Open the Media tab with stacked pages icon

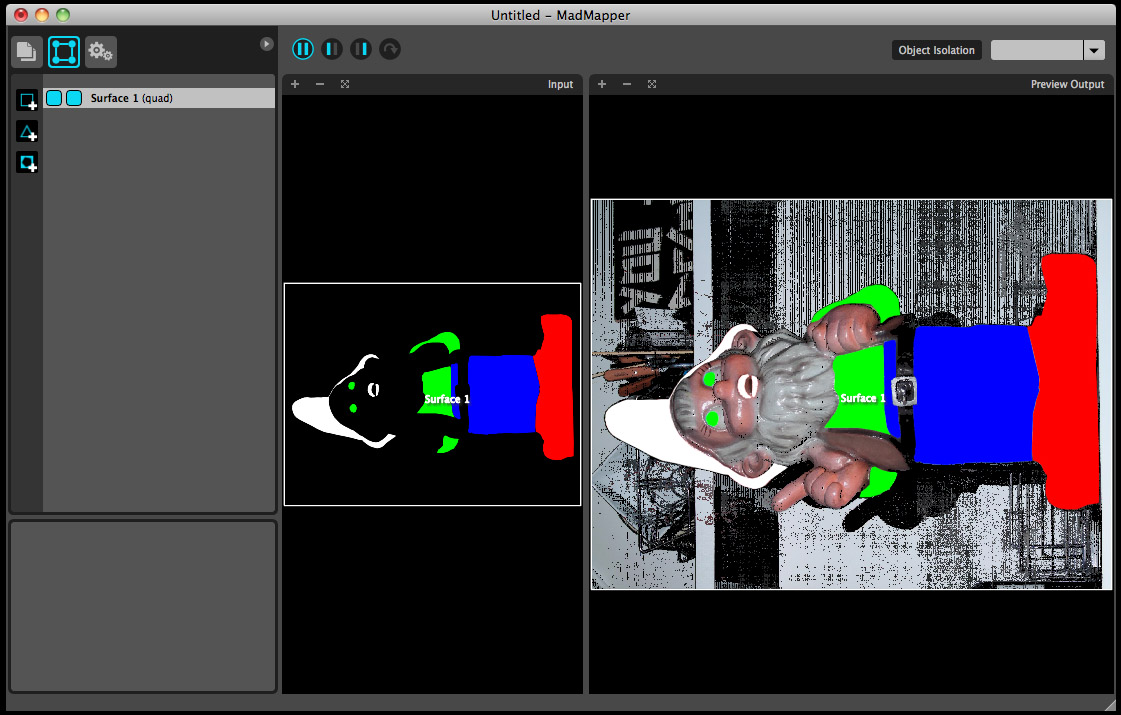click(27, 51)
